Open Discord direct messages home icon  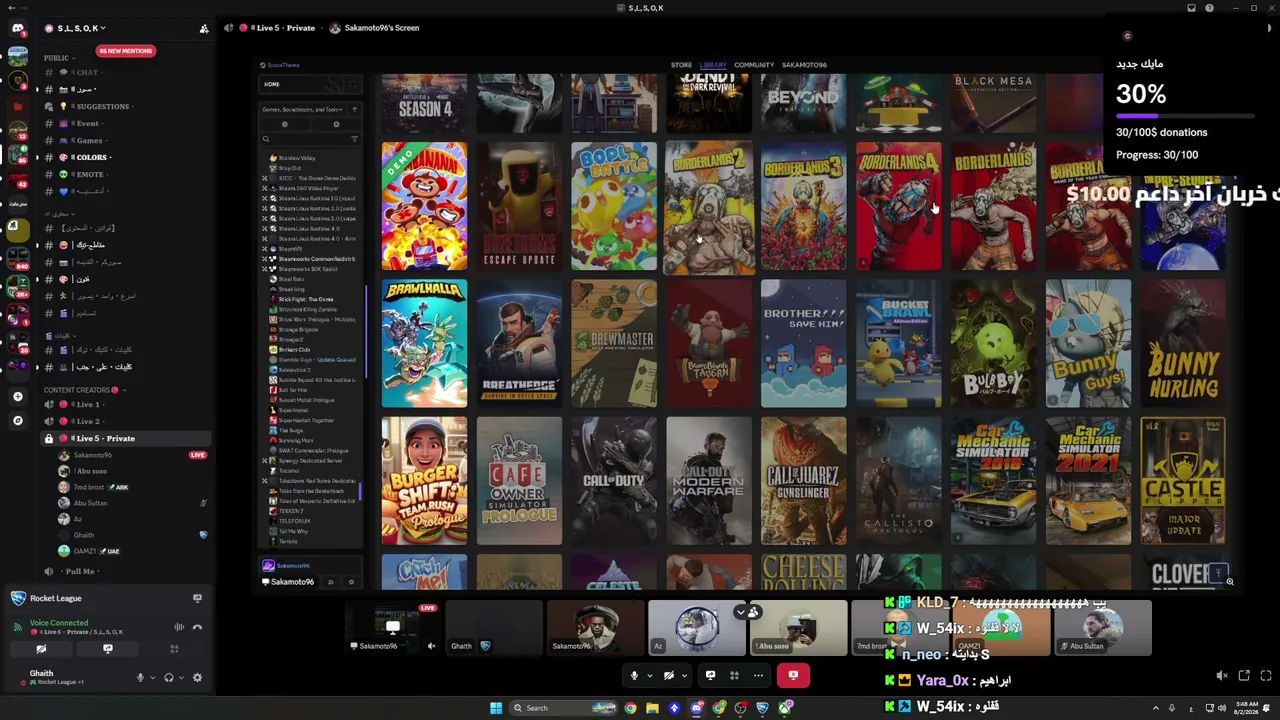pyautogui.click(x=18, y=28)
